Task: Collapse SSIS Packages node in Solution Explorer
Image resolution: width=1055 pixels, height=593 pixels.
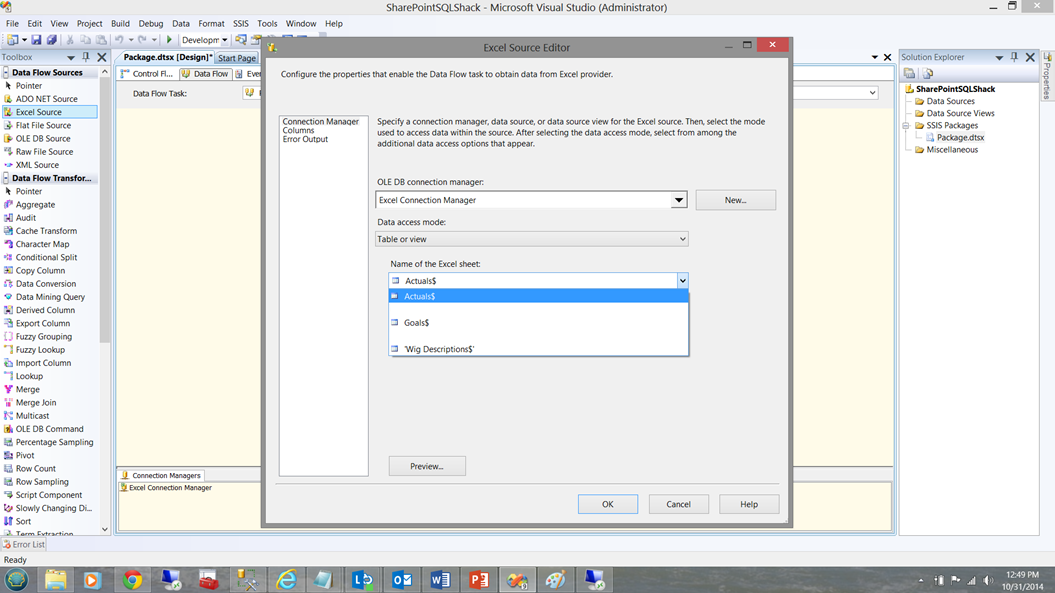Action: 906,125
